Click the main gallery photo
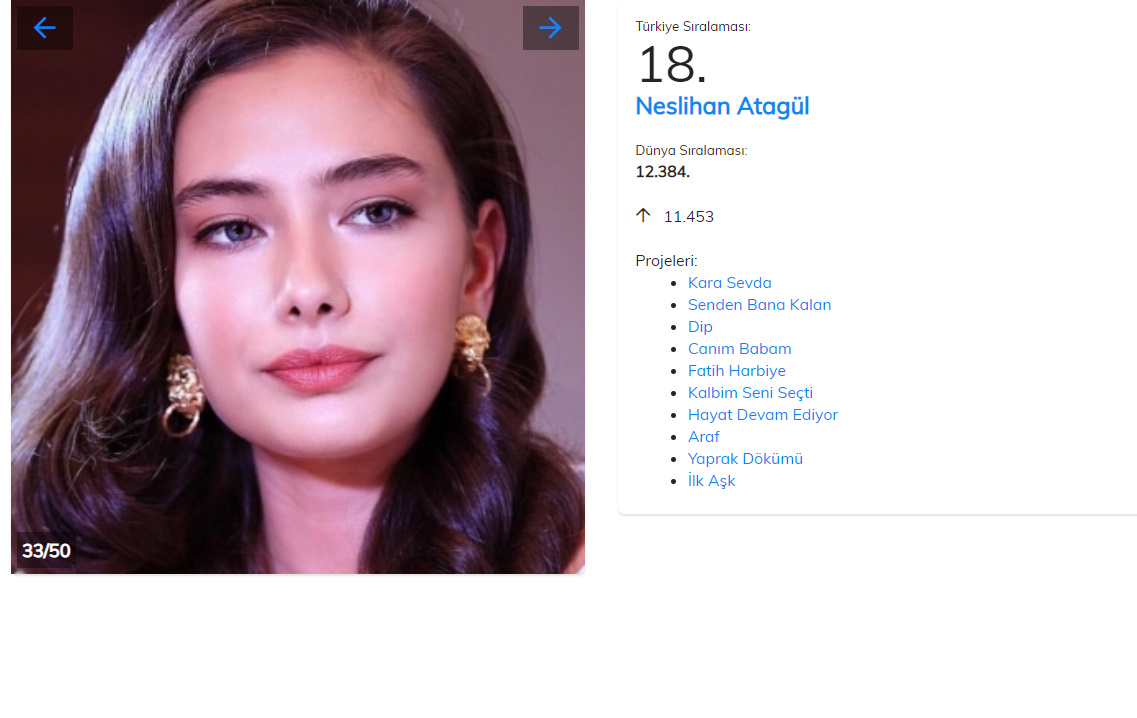This screenshot has height=718, width=1137. pos(298,287)
